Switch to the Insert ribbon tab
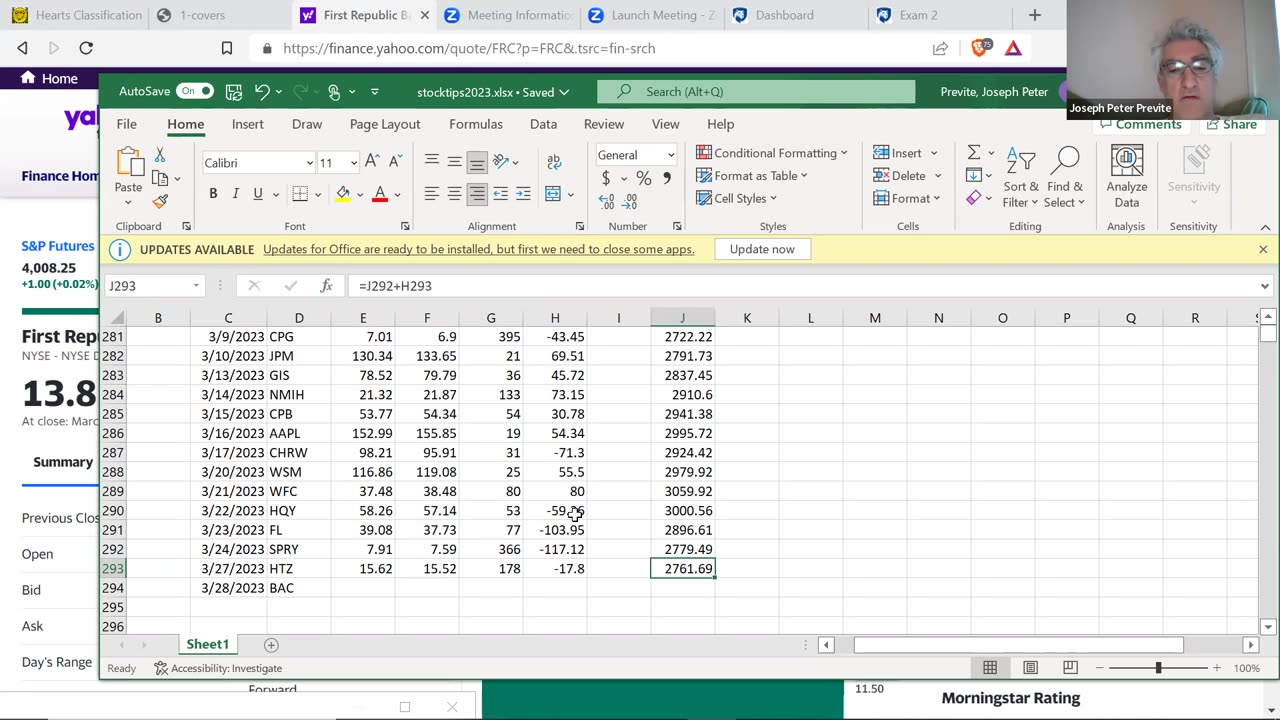Screen dimensions: 1280x720 tap(248, 124)
